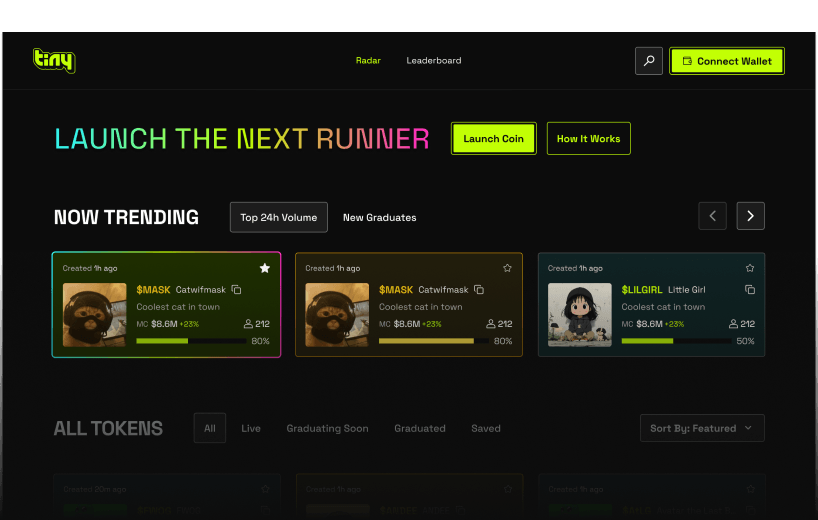Image resolution: width=818 pixels, height=520 pixels.
Task: Select the Top 24h Volume tab
Action: 278,217
